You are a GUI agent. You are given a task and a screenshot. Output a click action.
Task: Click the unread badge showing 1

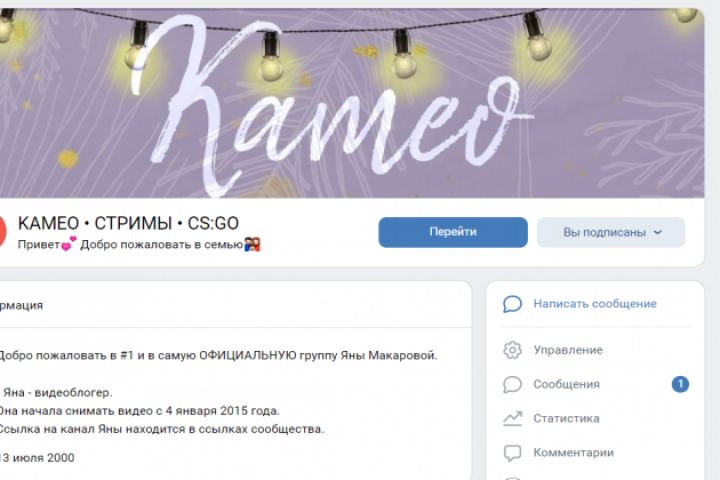[680, 384]
